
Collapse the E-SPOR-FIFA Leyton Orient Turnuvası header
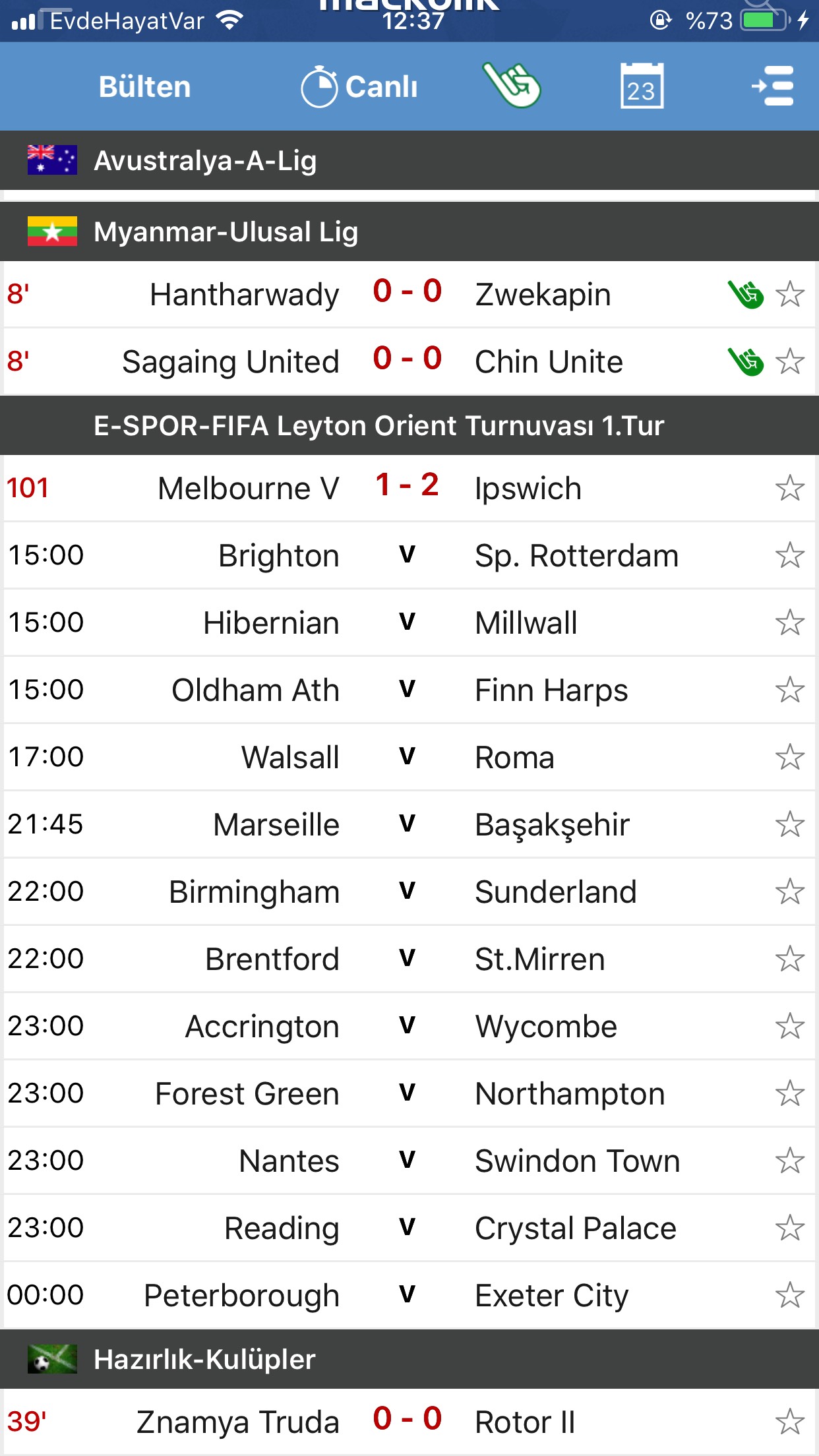pyautogui.click(x=409, y=425)
